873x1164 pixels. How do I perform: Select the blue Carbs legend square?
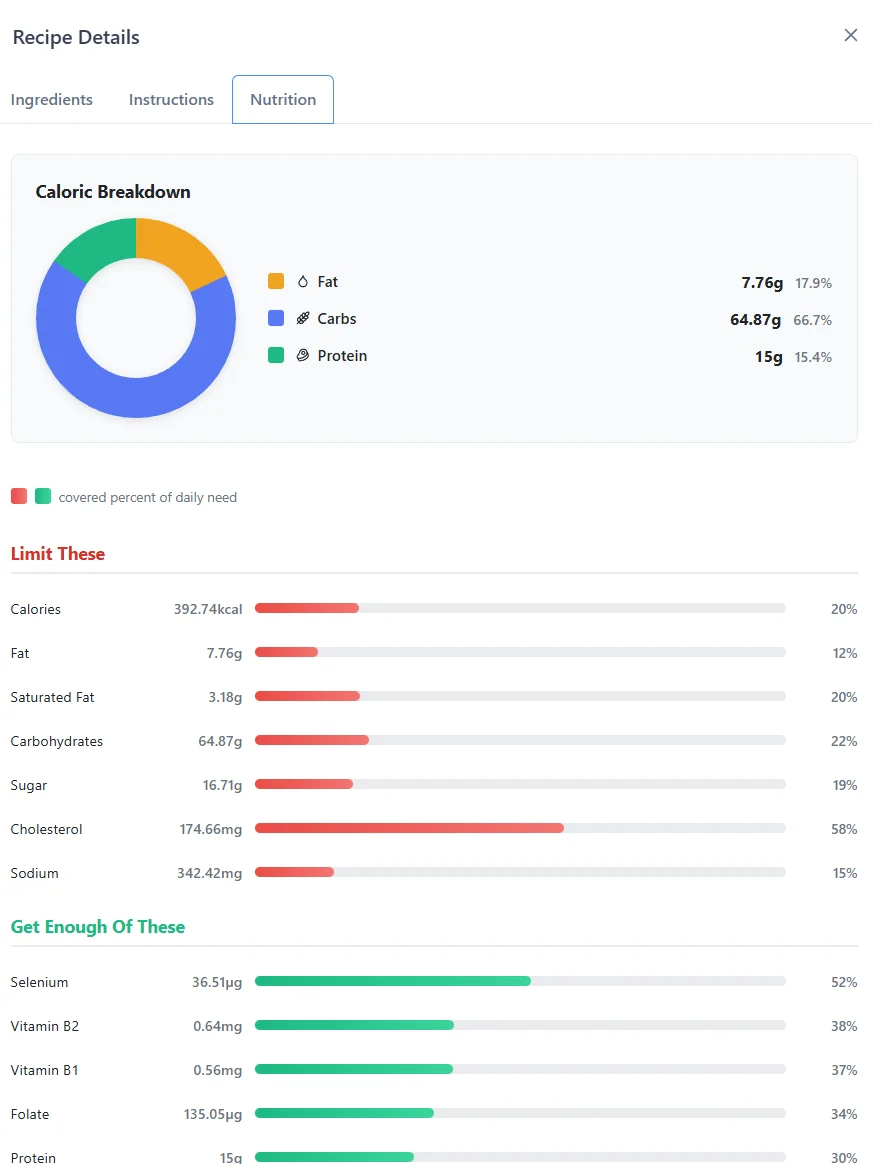(x=275, y=318)
